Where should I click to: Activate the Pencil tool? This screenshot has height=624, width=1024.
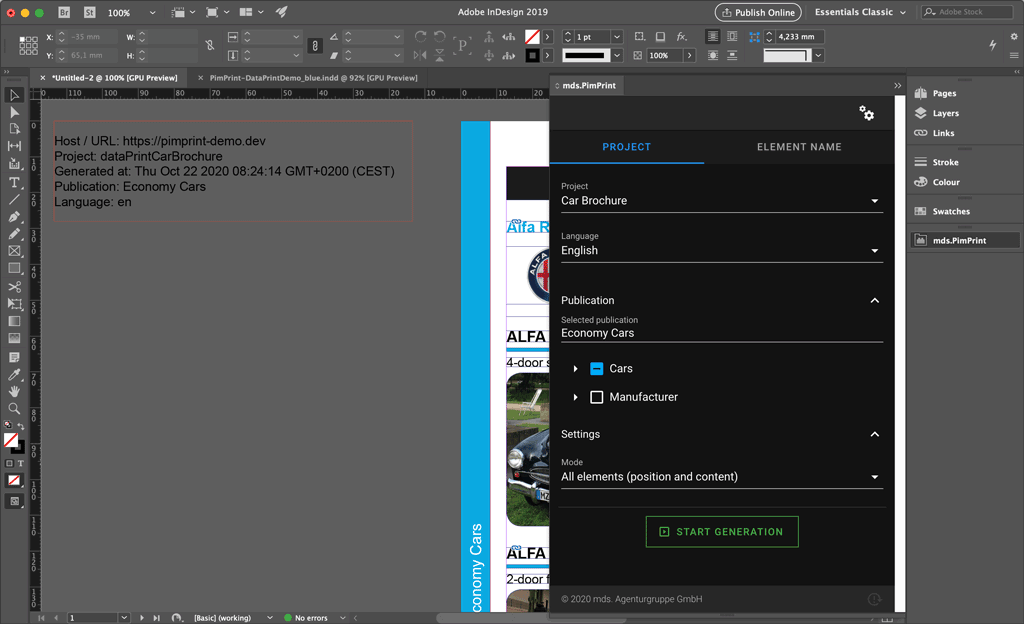click(x=14, y=234)
